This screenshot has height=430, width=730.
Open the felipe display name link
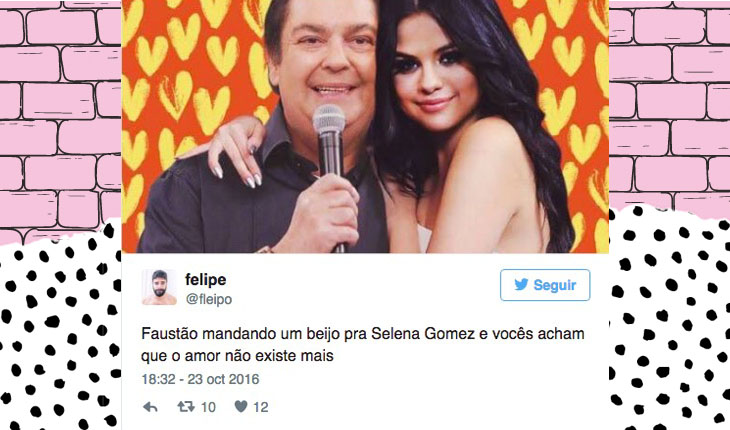[205, 280]
